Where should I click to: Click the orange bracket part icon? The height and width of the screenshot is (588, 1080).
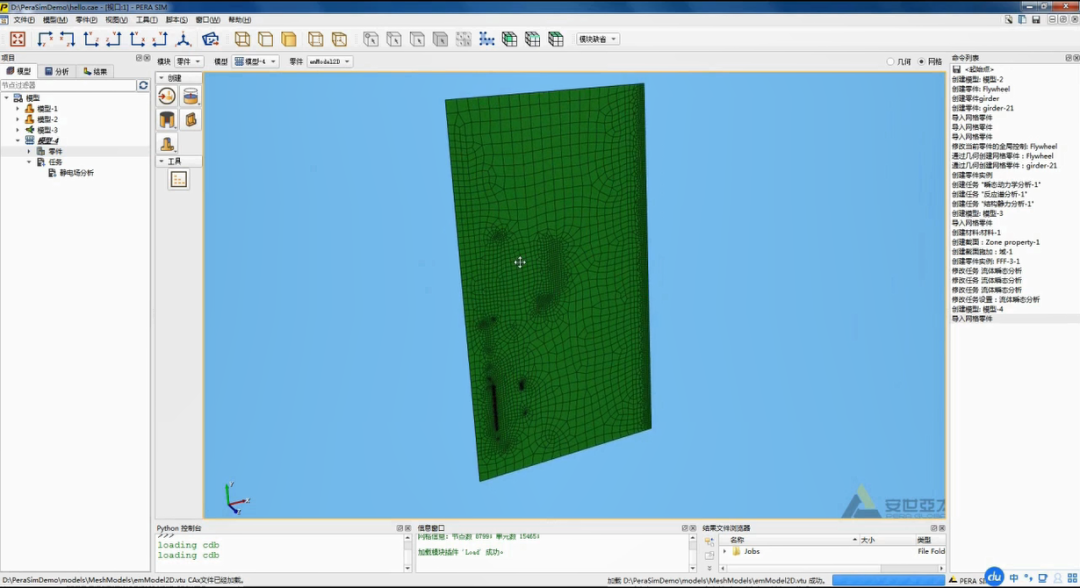(x=191, y=120)
